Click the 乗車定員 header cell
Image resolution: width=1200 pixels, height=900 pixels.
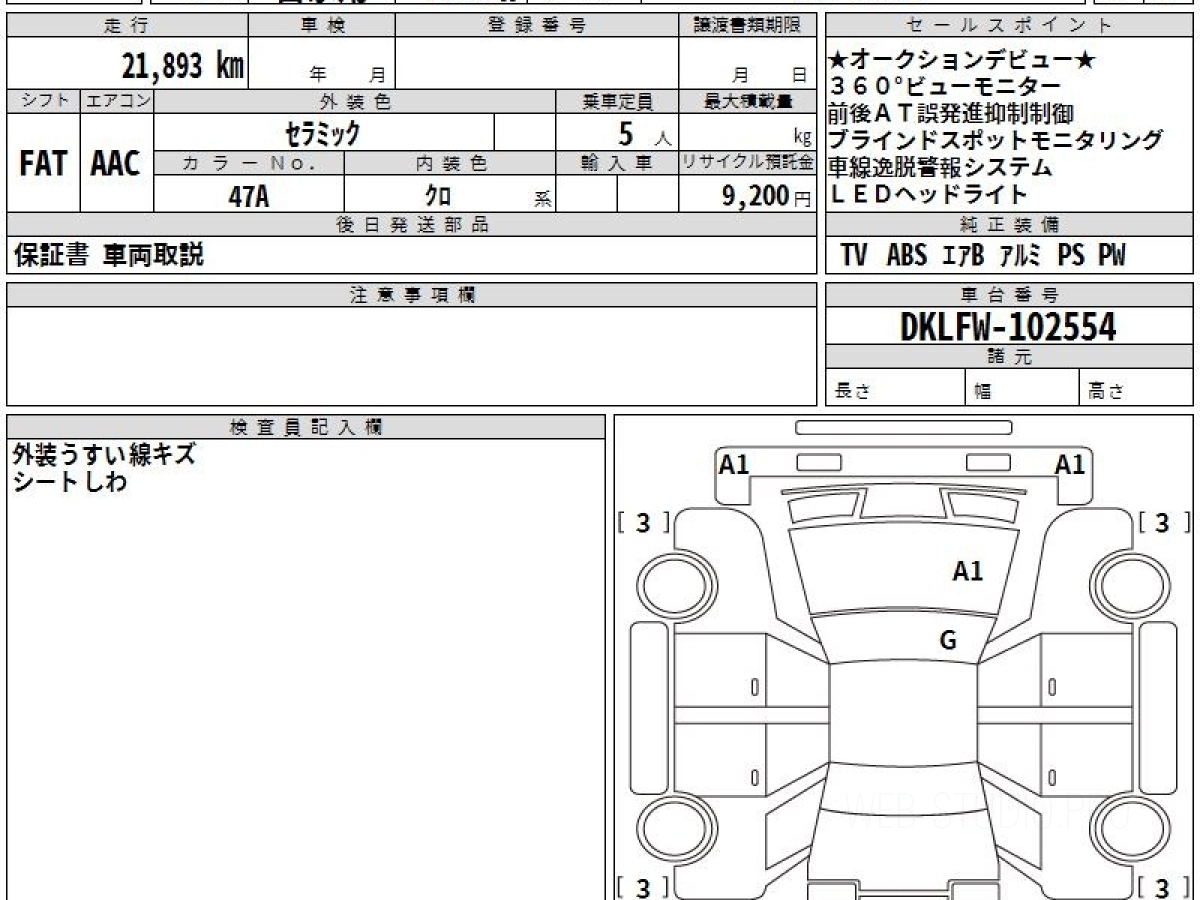point(617,101)
